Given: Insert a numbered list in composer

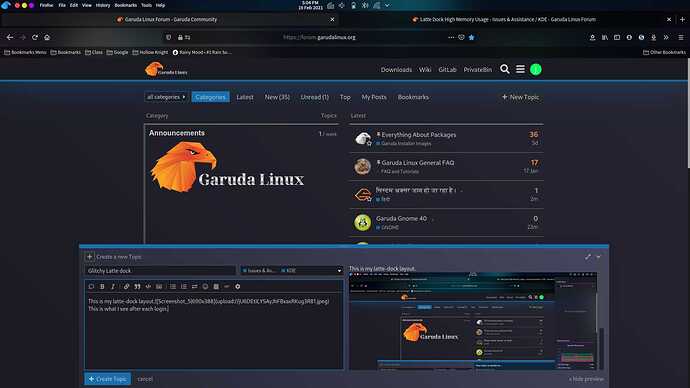Looking at the screenshot, I should point(184,286).
